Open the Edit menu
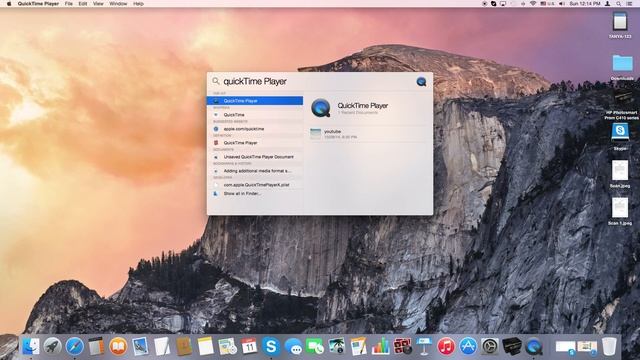 [83, 4]
